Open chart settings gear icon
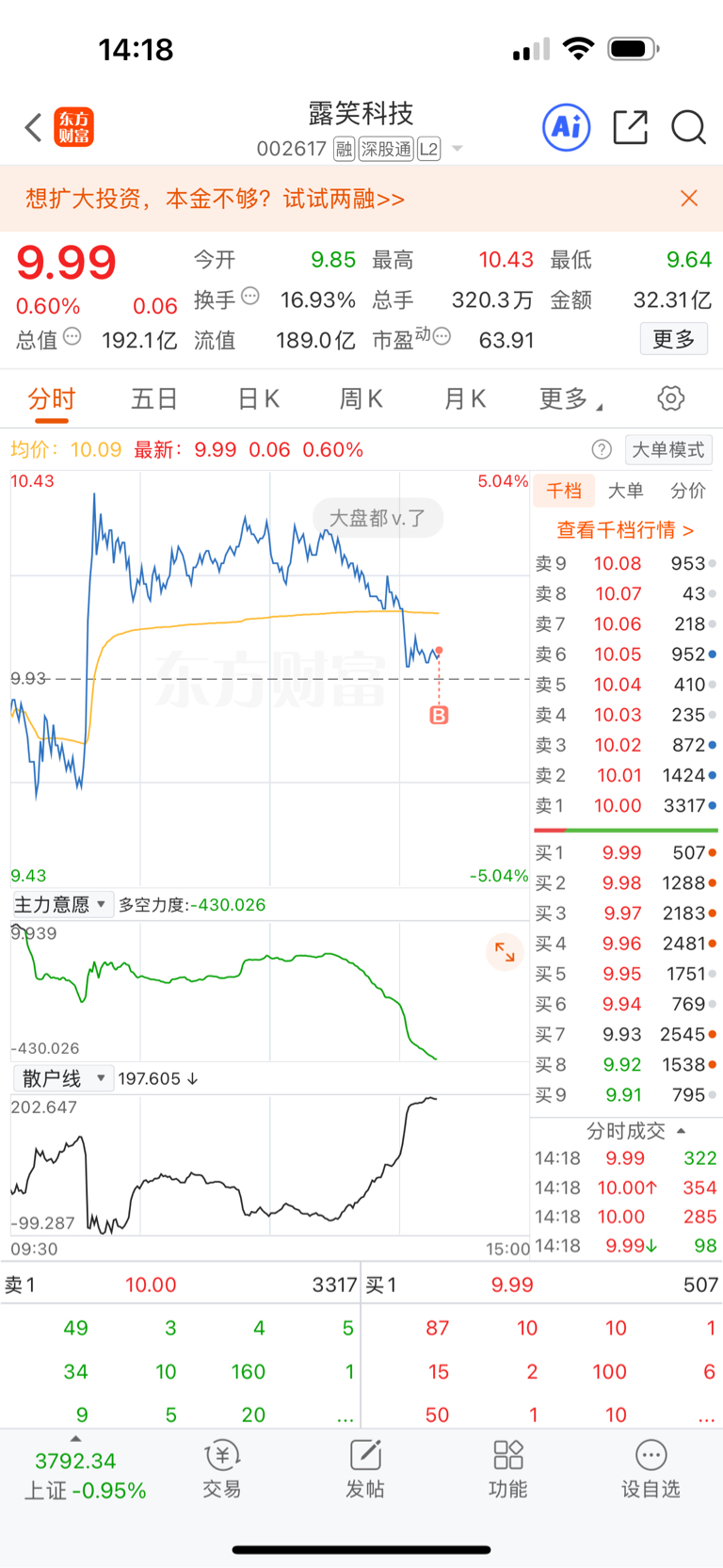The height and width of the screenshot is (1568, 723). (670, 398)
